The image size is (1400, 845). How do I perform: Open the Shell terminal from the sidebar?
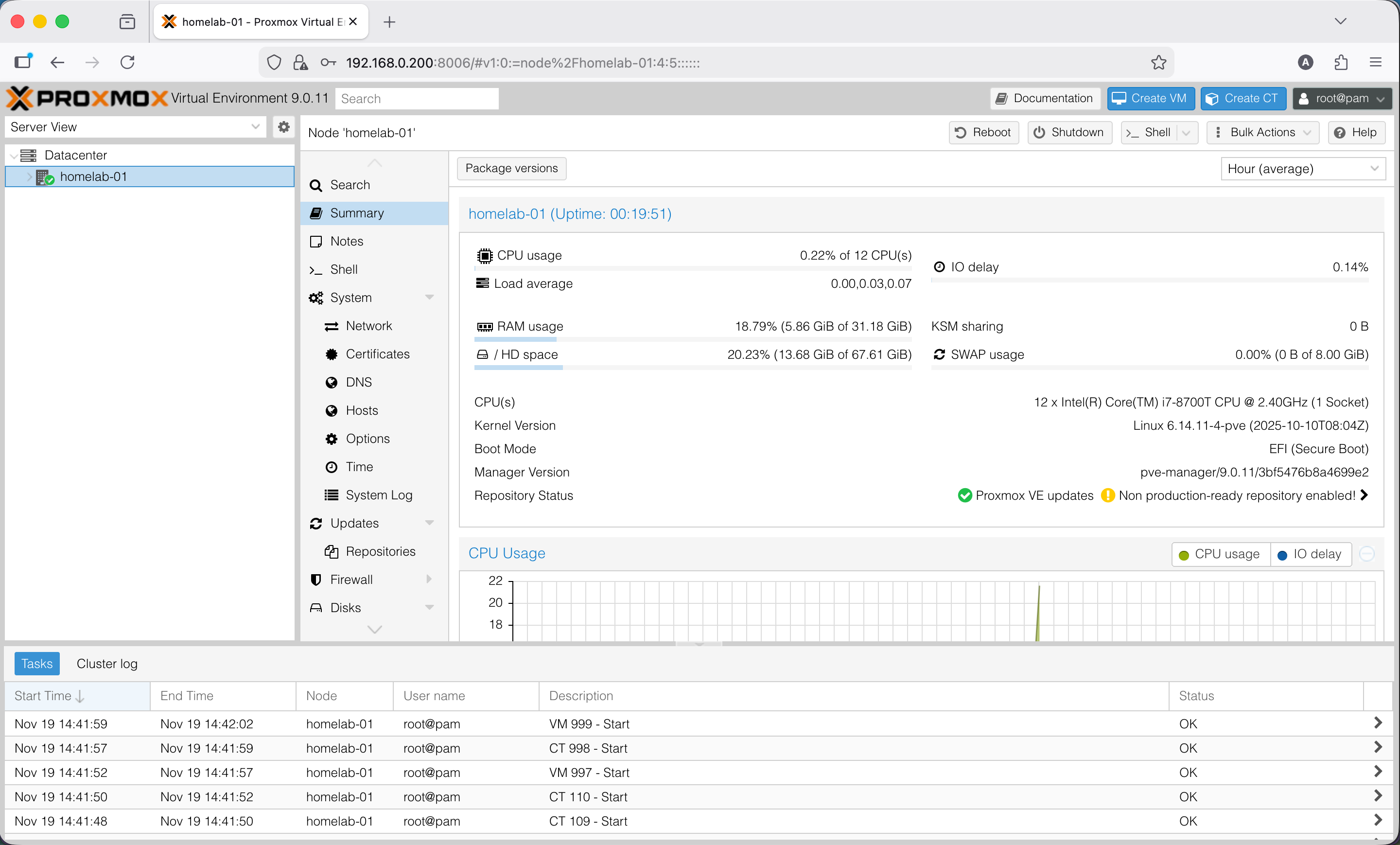(x=343, y=269)
